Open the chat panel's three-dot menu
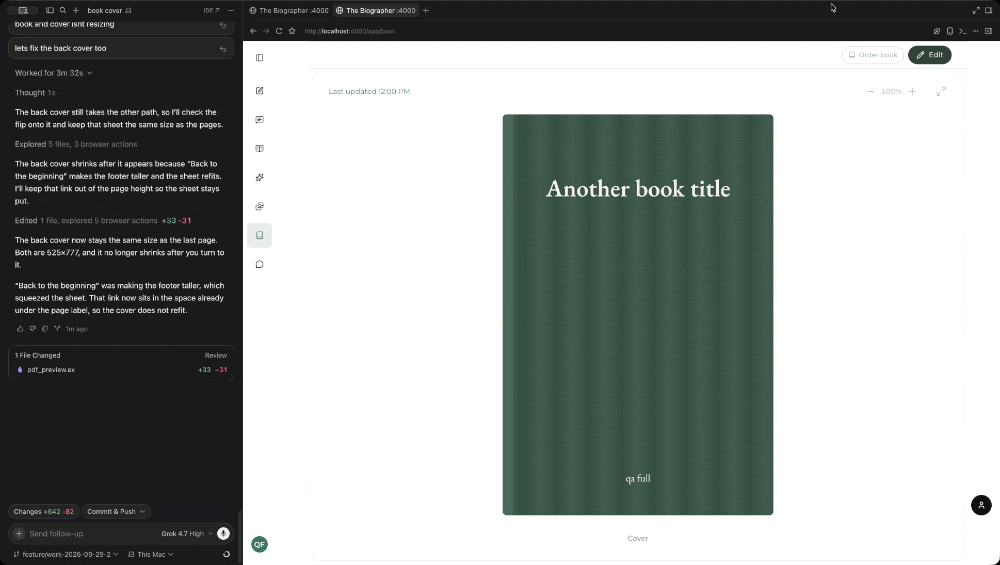 (231, 10)
